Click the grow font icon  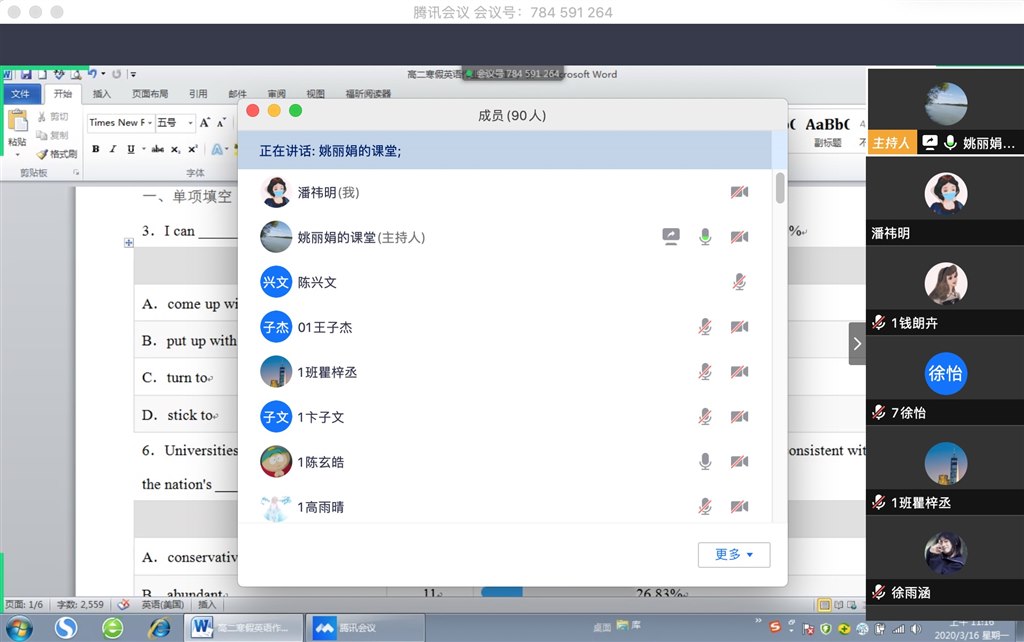click(205, 122)
